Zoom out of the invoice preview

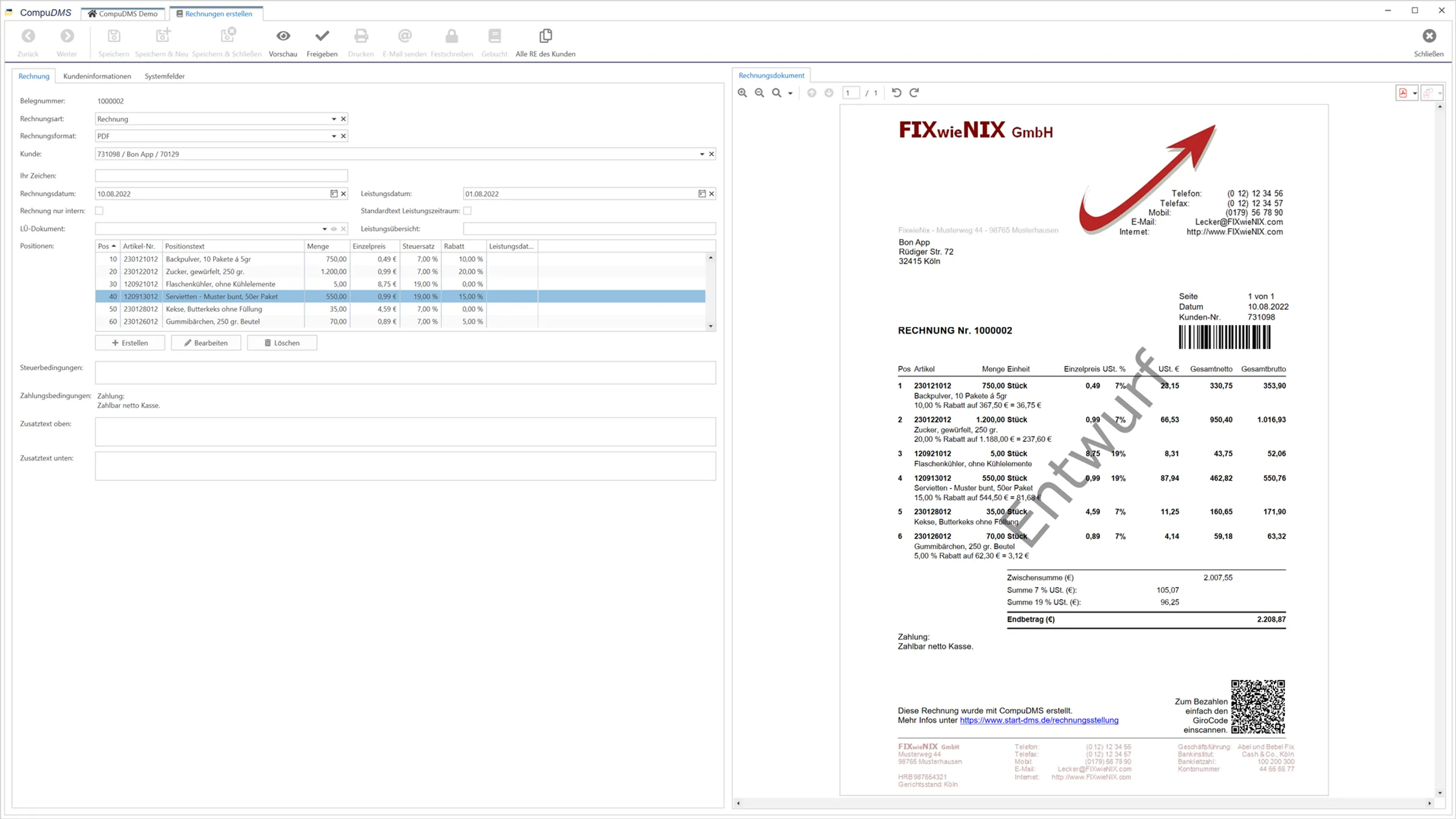759,93
